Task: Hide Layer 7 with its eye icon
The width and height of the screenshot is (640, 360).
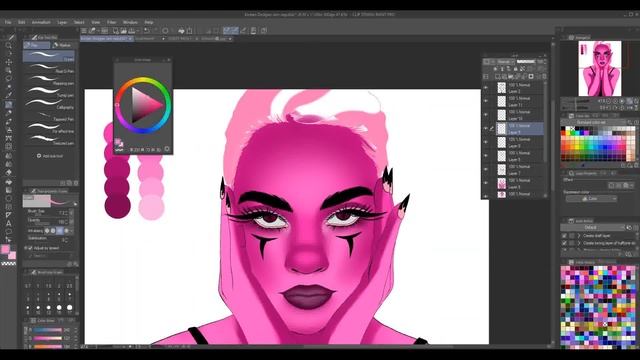Action: click(486, 169)
